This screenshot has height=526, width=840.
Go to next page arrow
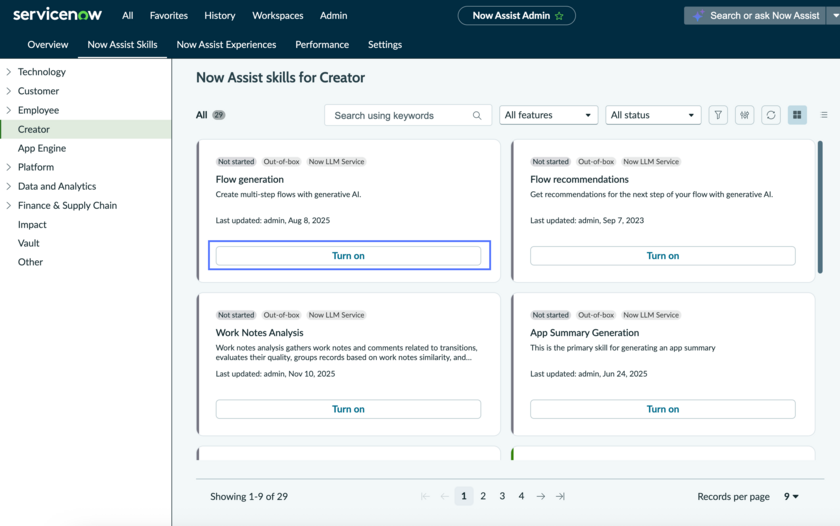[x=541, y=497]
